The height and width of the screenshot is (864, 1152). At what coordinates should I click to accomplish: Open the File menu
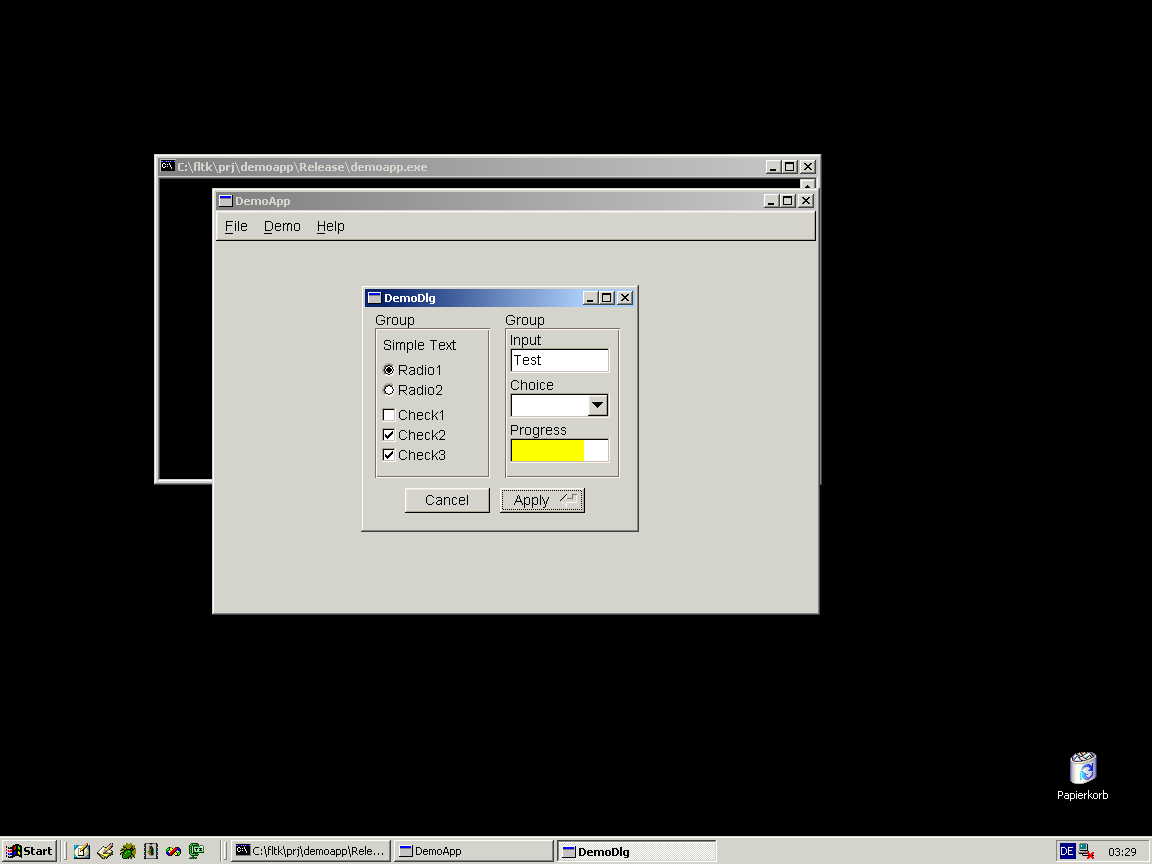[236, 226]
